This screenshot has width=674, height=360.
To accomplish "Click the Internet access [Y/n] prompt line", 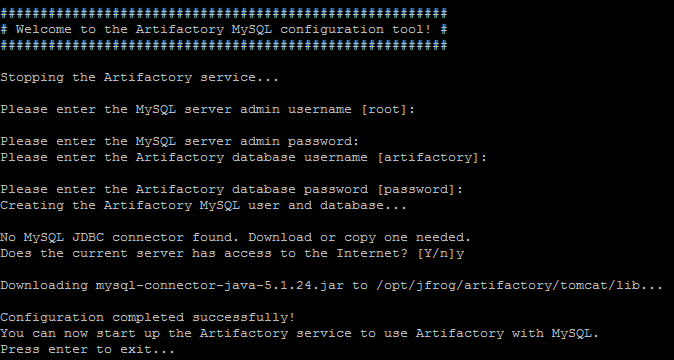I will (232, 253).
